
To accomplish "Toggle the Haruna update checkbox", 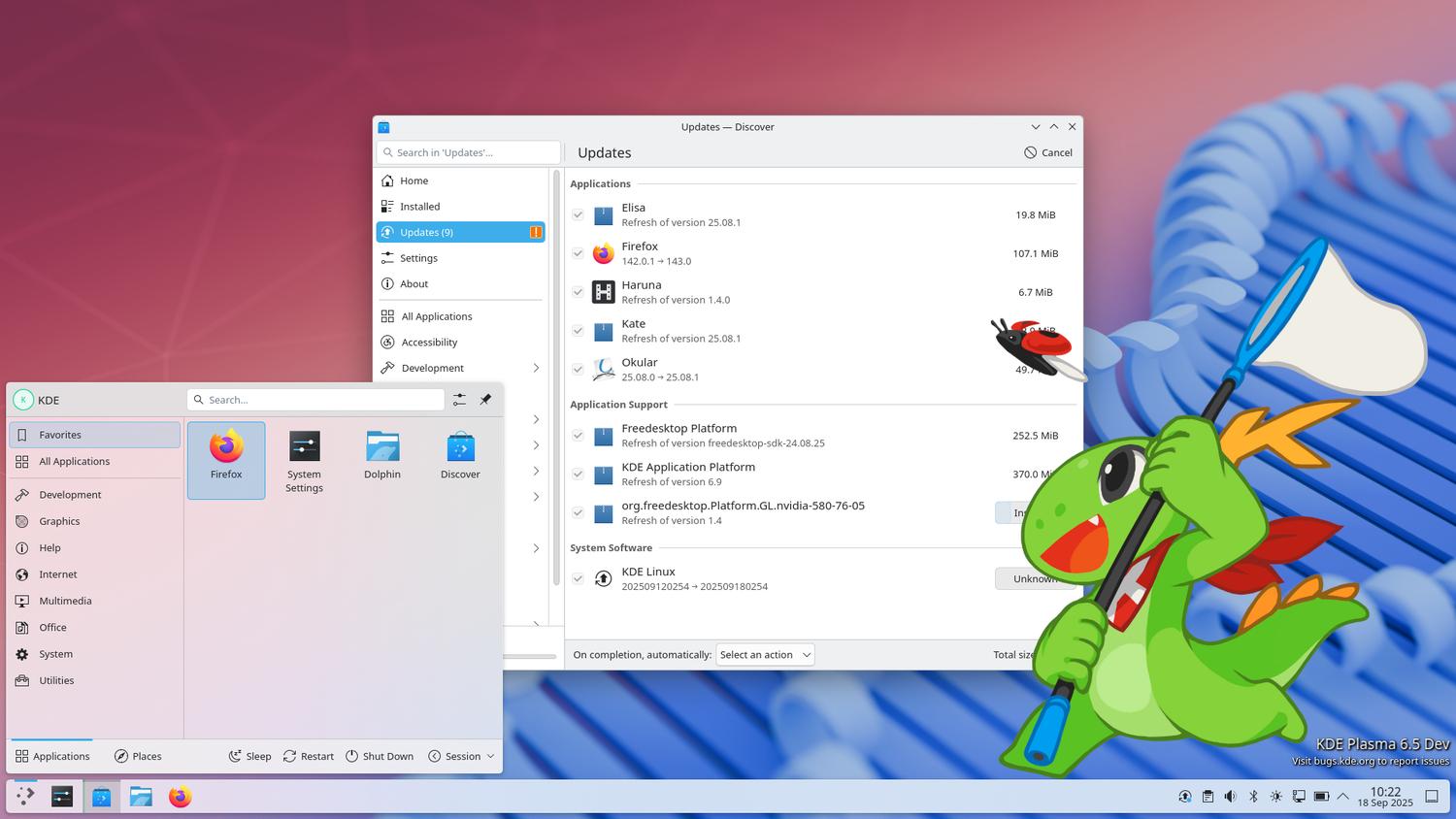I will tap(578, 292).
